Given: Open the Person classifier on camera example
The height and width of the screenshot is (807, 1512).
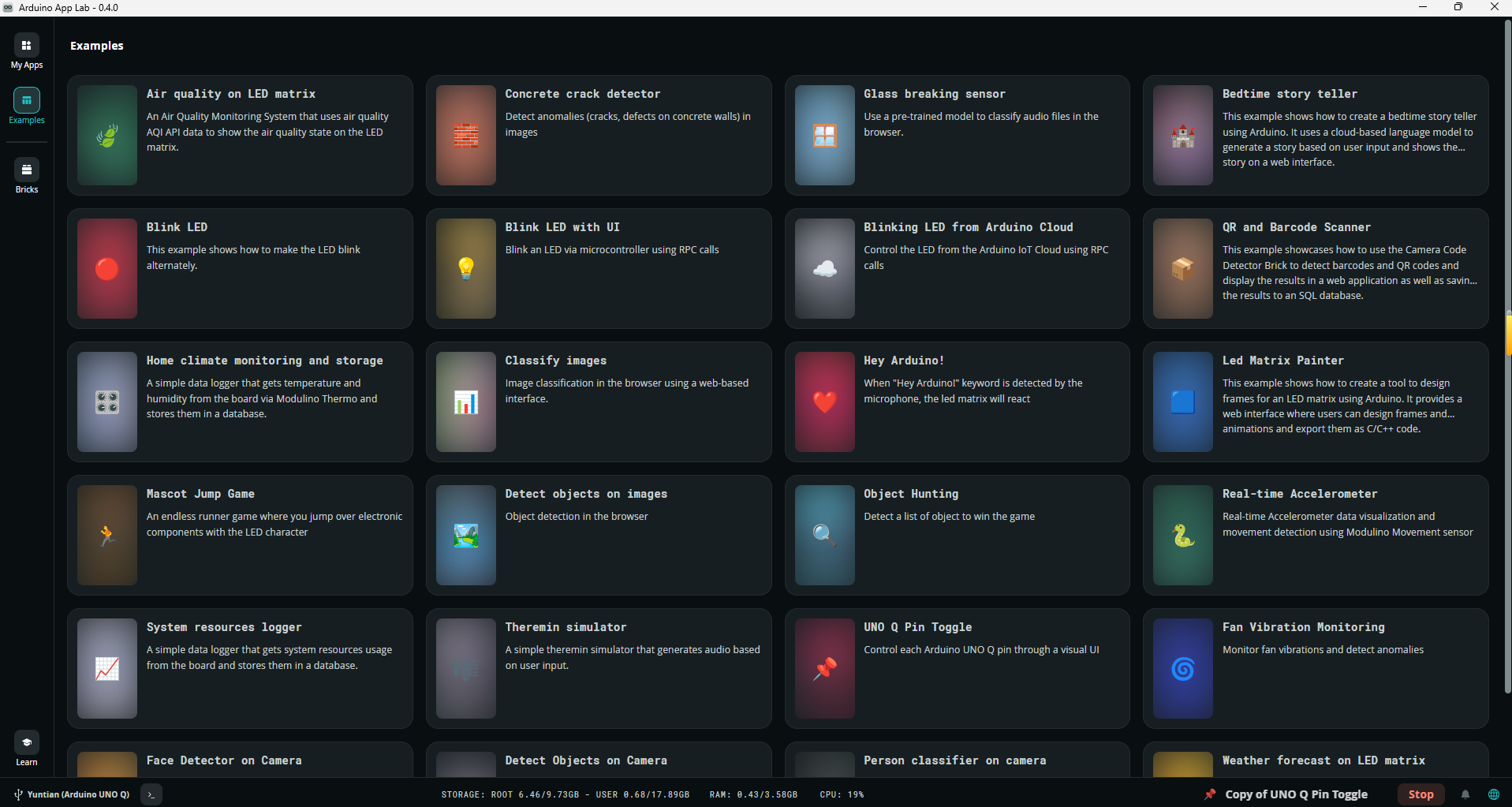Looking at the screenshot, I should [957, 760].
